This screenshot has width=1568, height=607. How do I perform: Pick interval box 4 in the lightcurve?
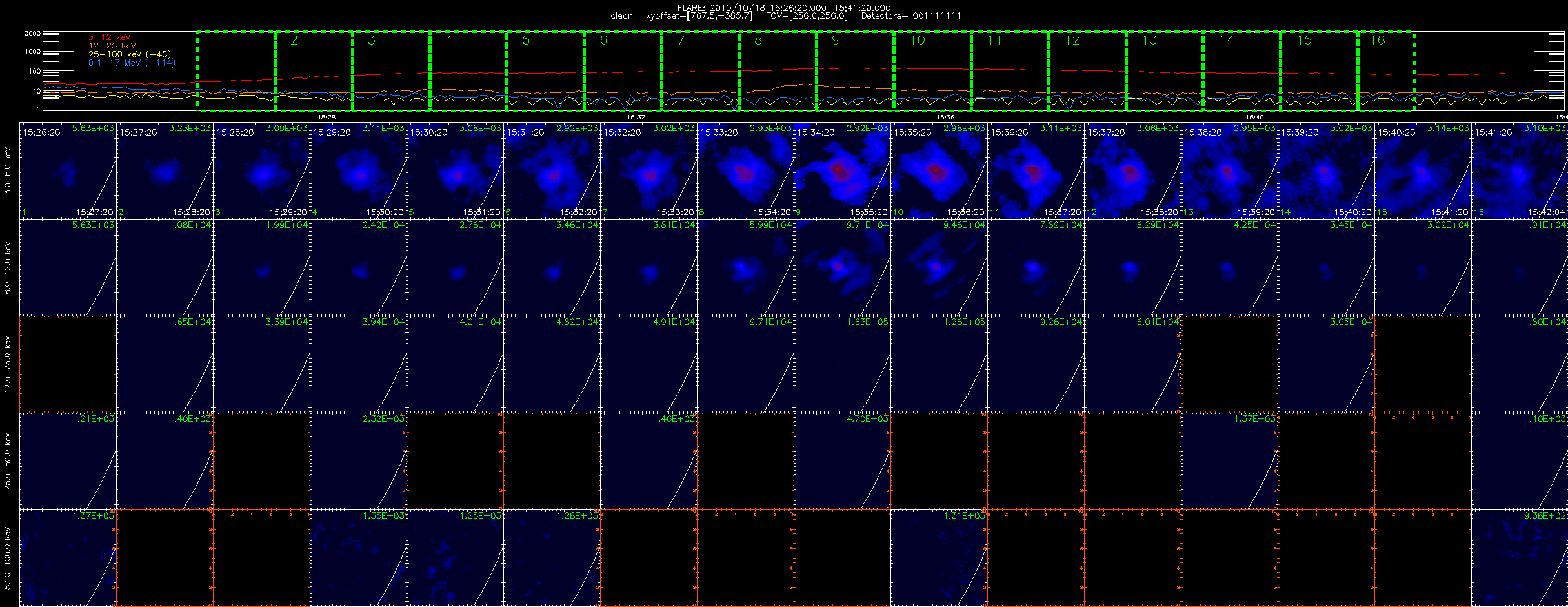[468, 71]
